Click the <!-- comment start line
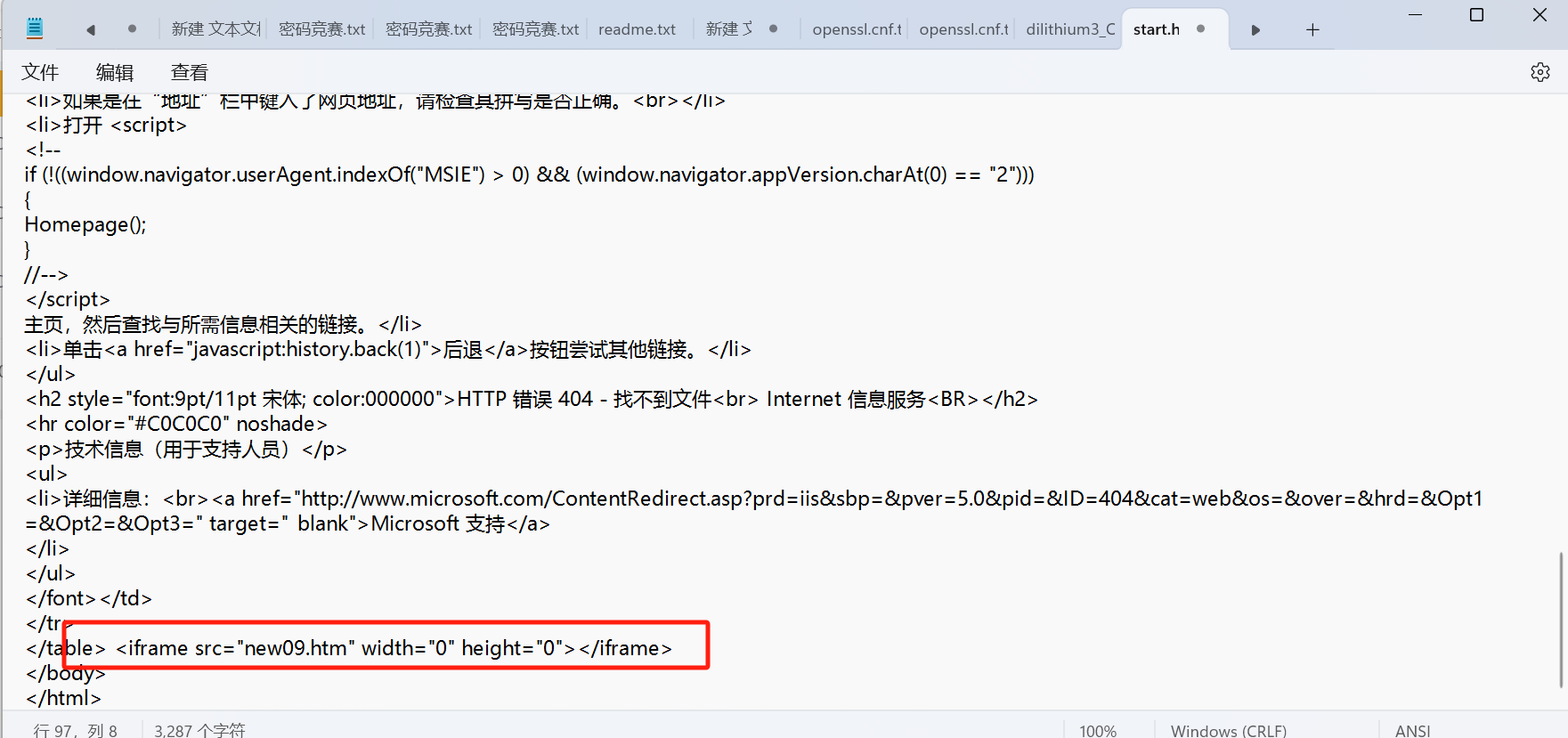Screen dimensions: 1568x738 click(44, 150)
